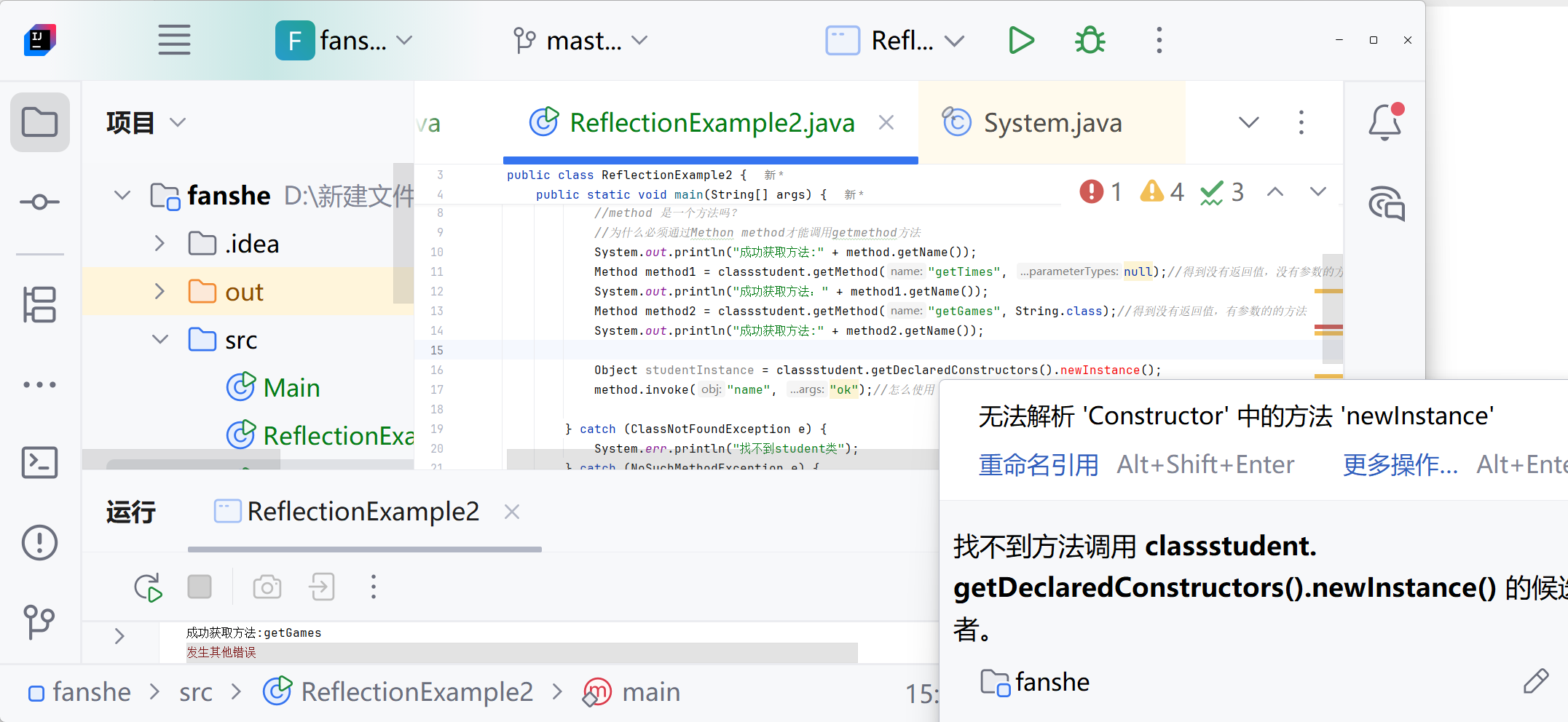Click the warnings count indicator

(x=1162, y=191)
